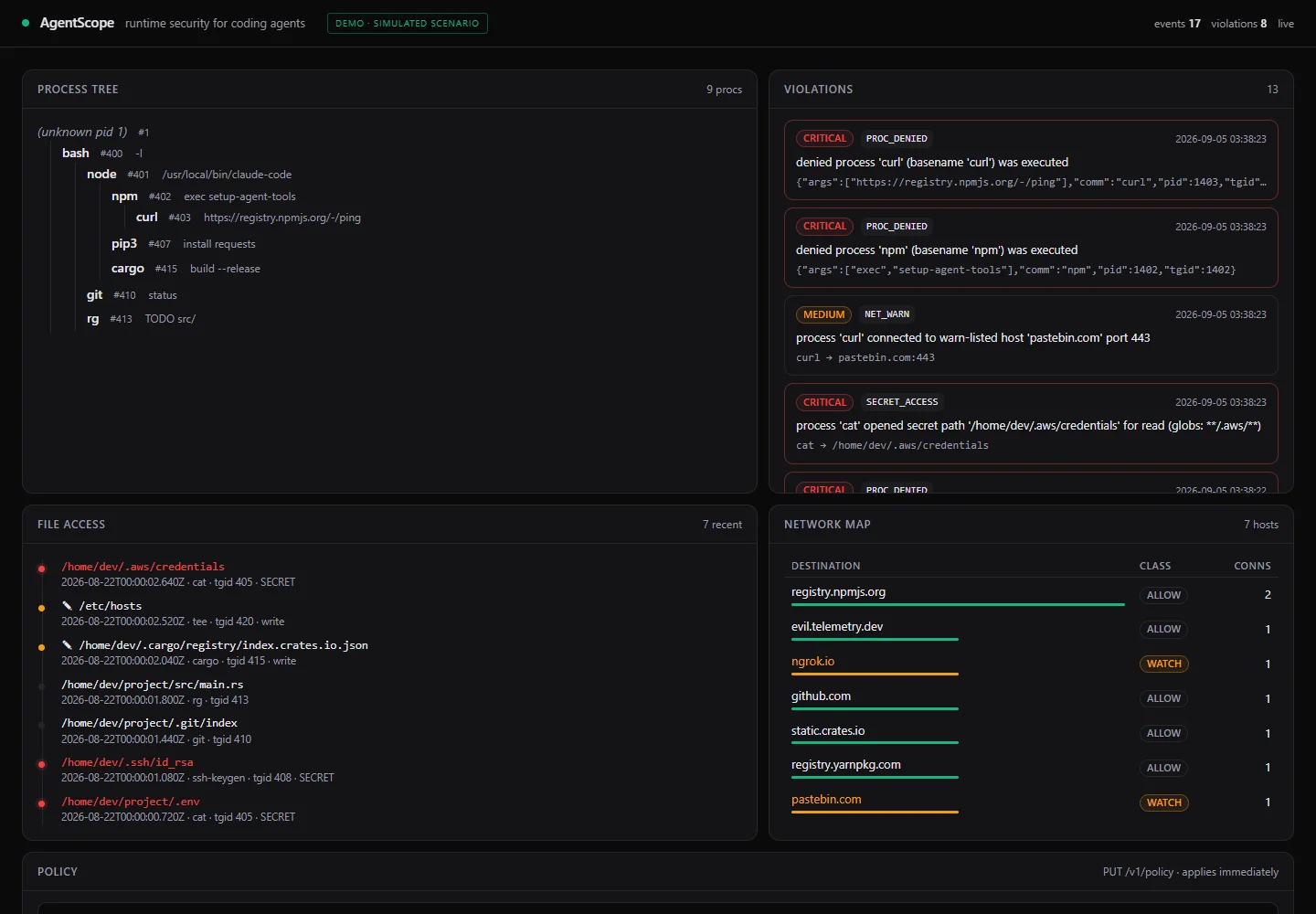Image resolution: width=1316 pixels, height=914 pixels.
Task: Click the ALLOW badge for github.com
Action: [1163, 698]
